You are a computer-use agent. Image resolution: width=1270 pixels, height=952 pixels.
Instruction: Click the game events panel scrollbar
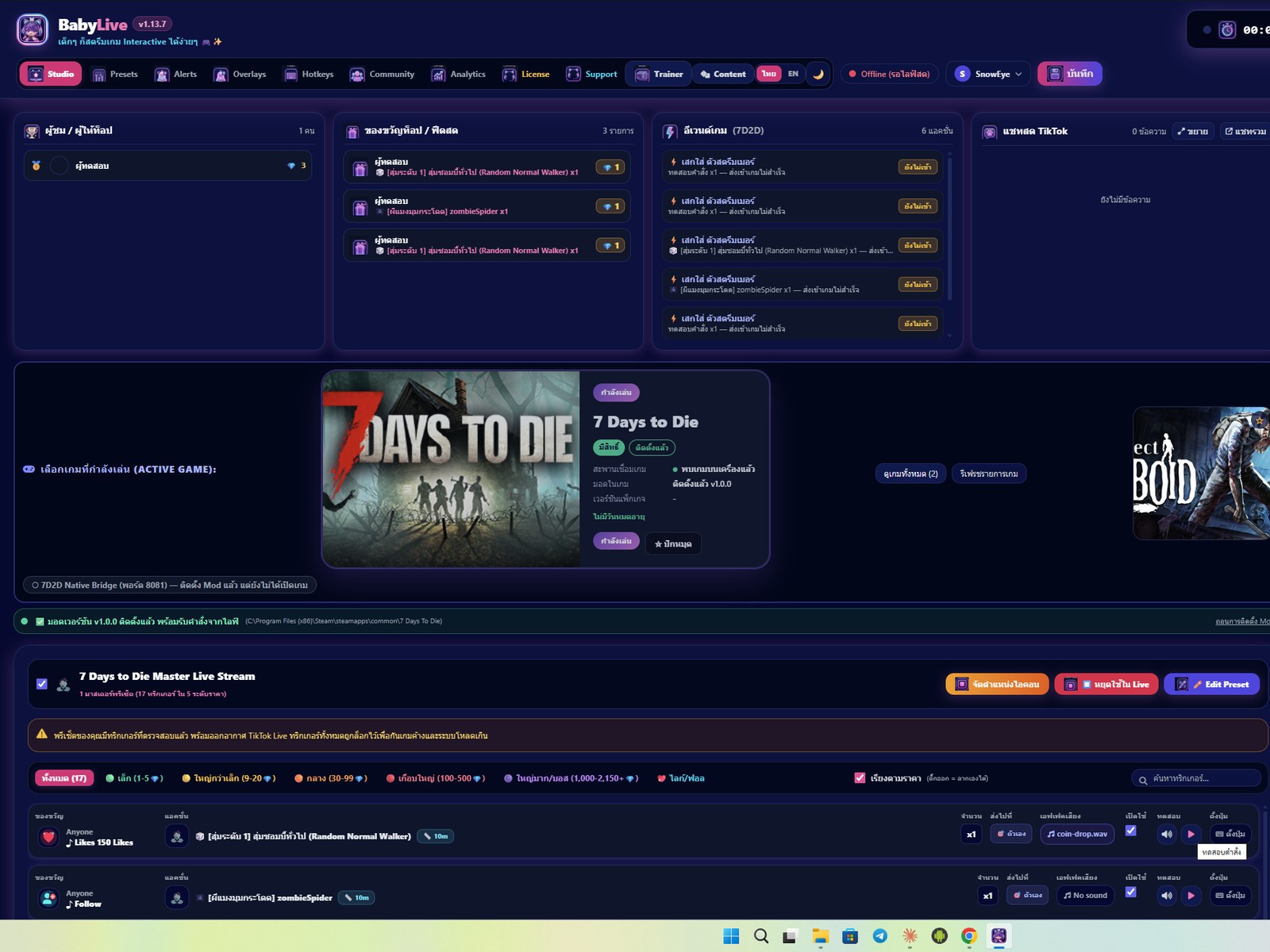tap(950, 230)
